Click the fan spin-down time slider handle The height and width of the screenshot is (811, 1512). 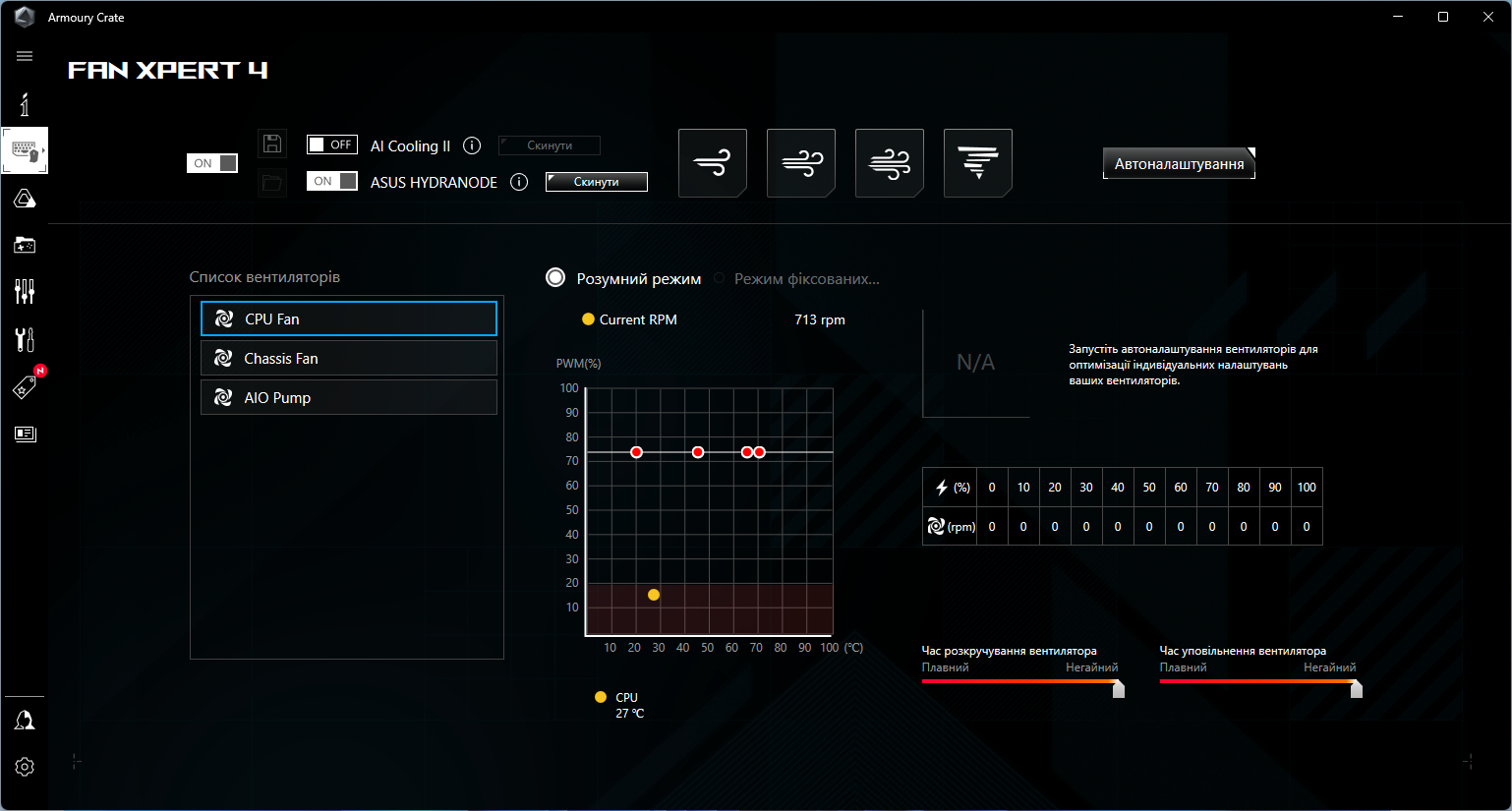[x=1357, y=689]
